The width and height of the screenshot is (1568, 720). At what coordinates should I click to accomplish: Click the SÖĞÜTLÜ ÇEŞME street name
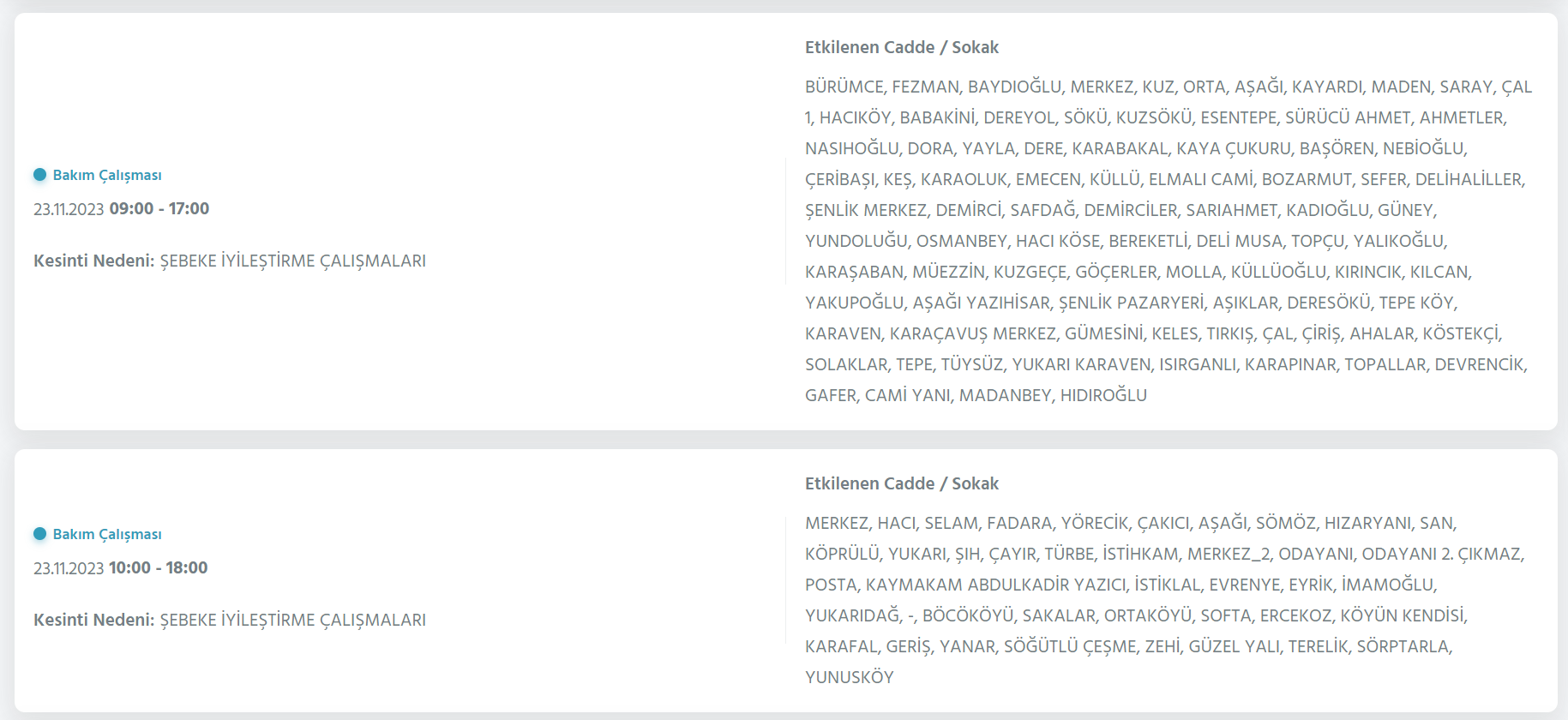(1070, 646)
